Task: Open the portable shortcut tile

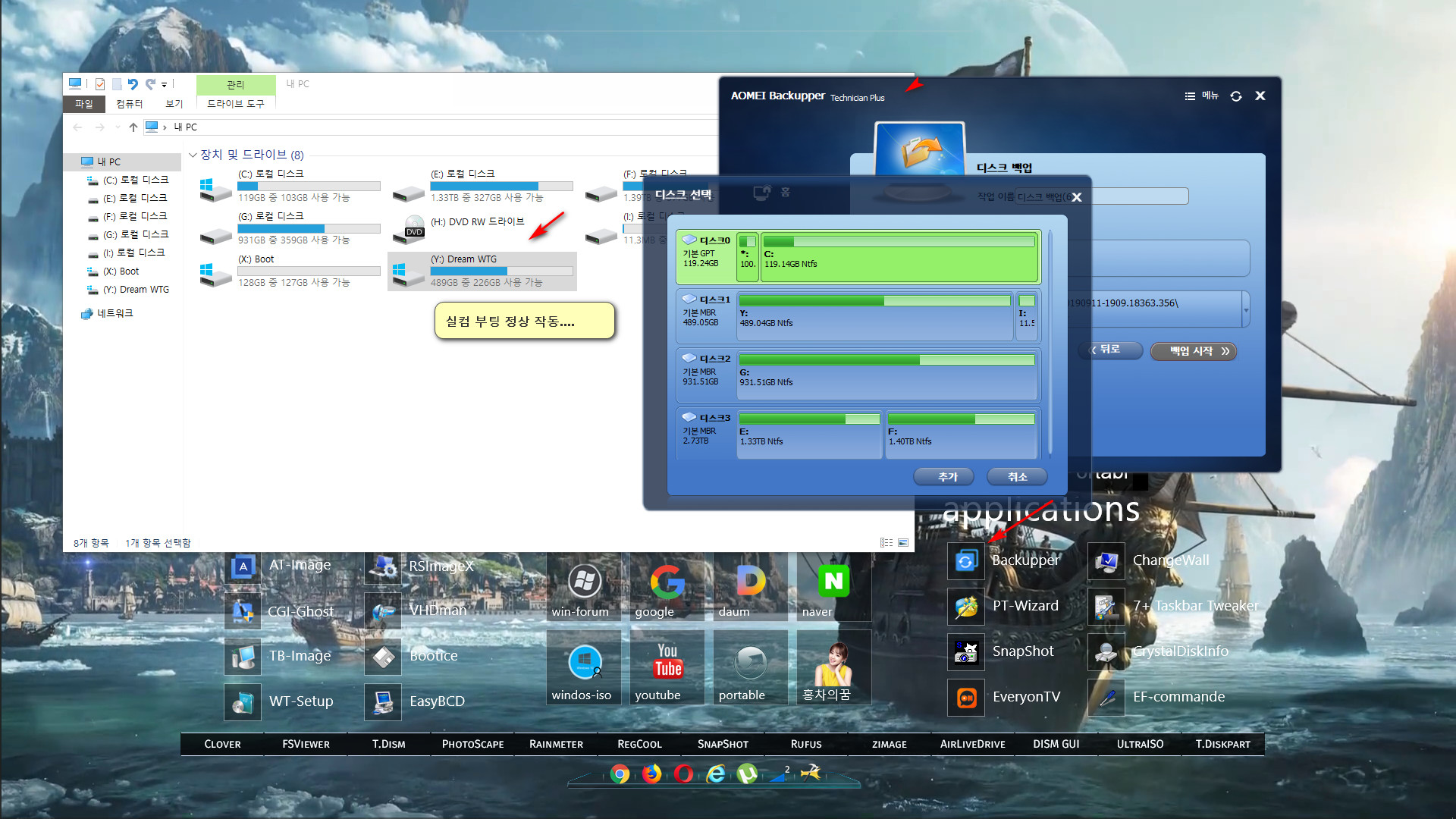Action: tap(751, 668)
